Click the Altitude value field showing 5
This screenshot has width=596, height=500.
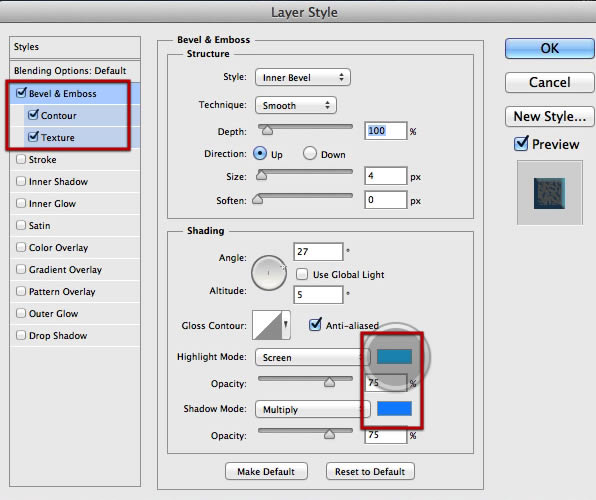pyautogui.click(x=318, y=295)
